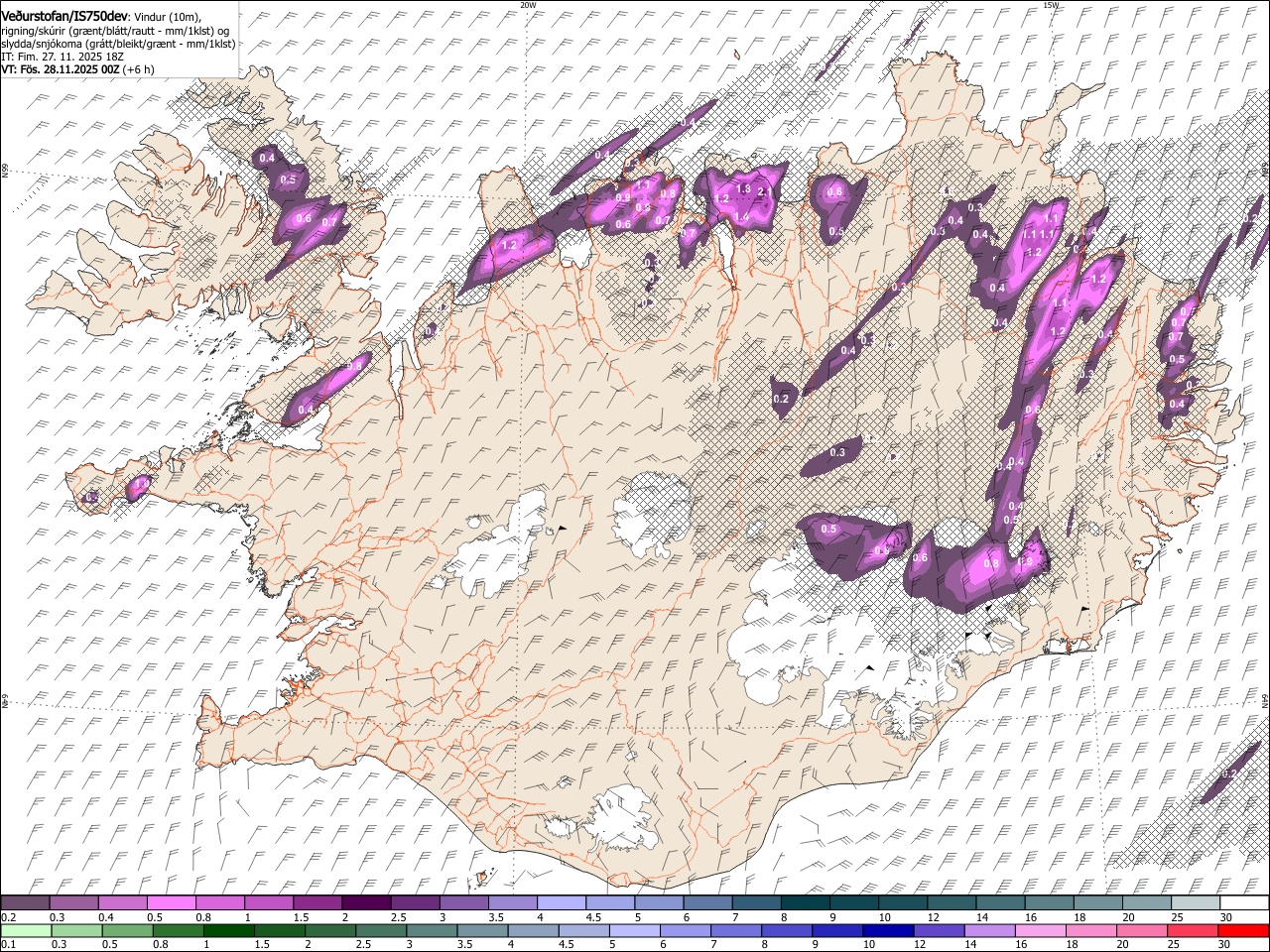Select pale grey legend swatch at 25, purple row
Image resolution: width=1270 pixels, height=952 pixels.
(x=1195, y=903)
